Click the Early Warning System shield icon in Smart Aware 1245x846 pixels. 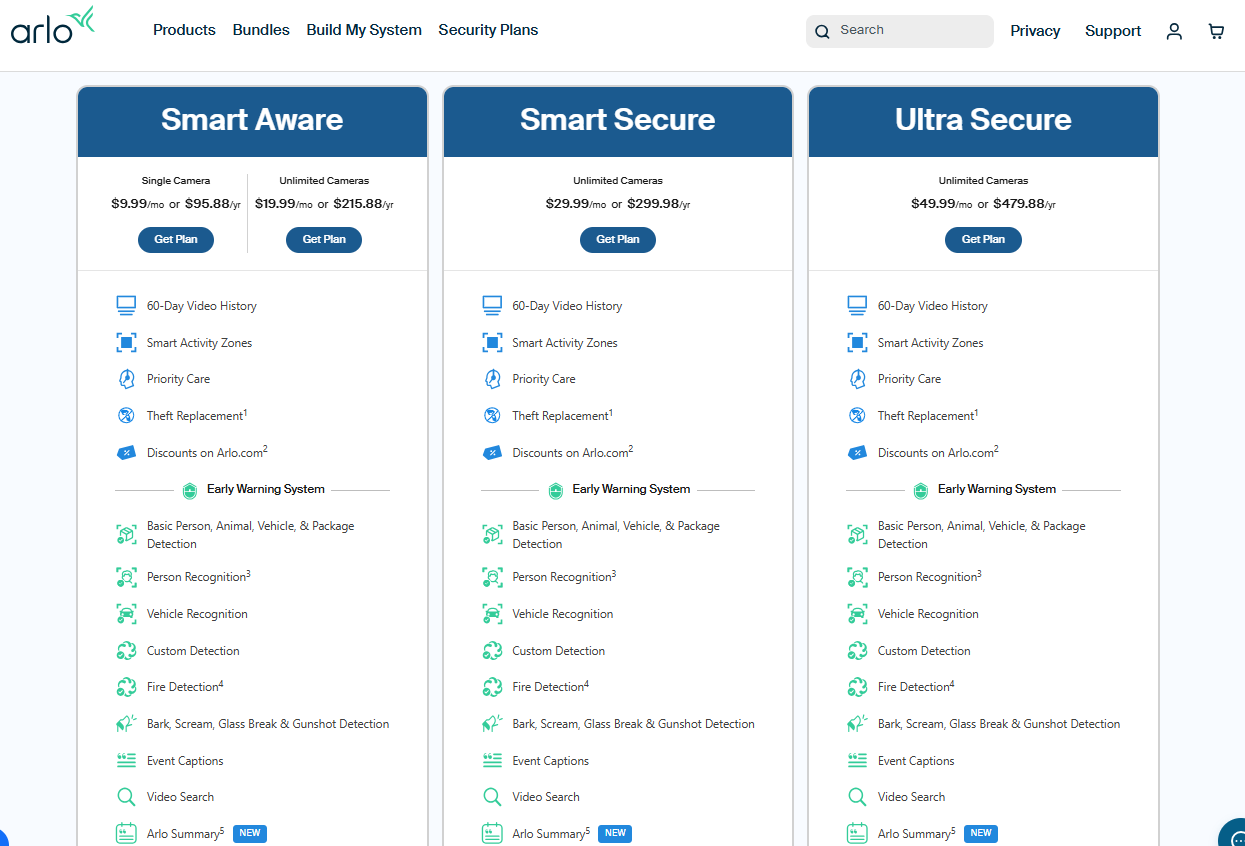190,490
